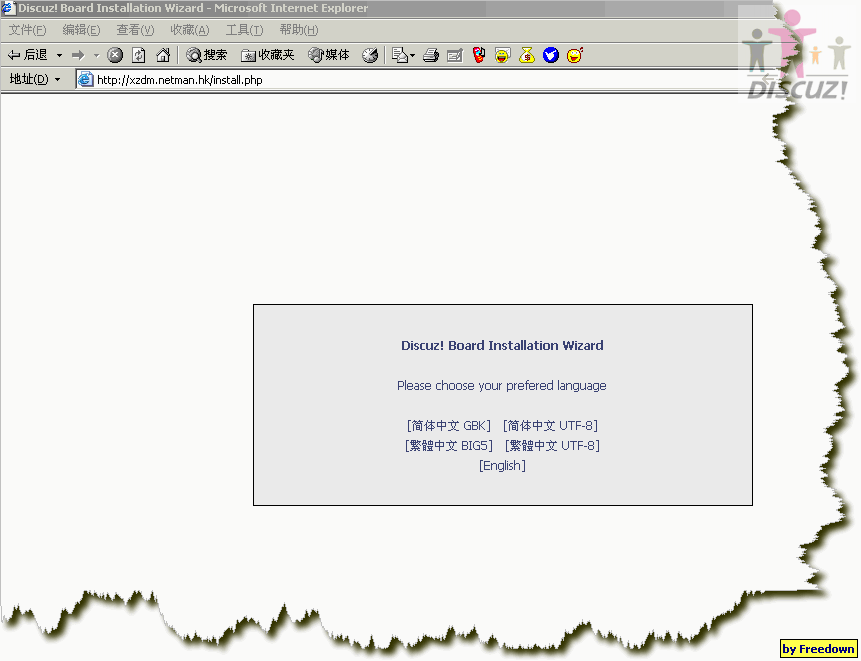861x661 pixels.
Task: Click the Stop loading icon
Action: (x=115, y=55)
